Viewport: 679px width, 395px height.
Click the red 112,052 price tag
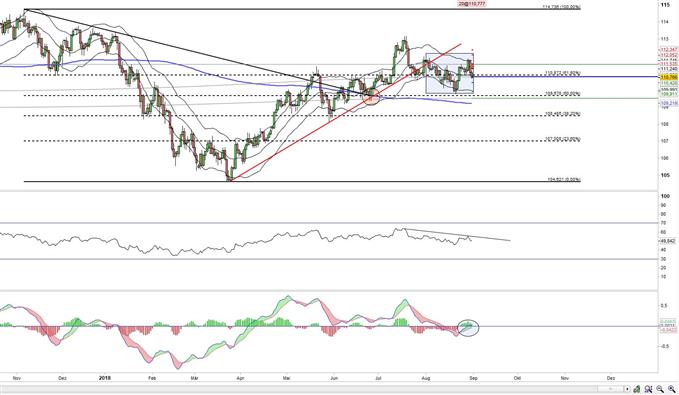click(668, 55)
